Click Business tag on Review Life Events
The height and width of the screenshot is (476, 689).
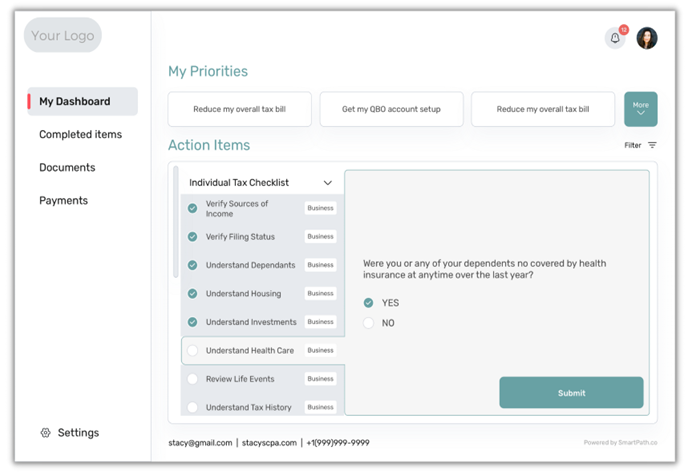(x=320, y=379)
